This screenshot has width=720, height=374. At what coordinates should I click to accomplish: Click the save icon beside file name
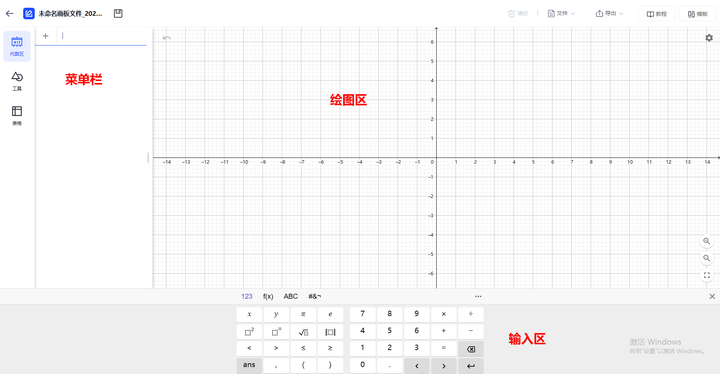click(x=118, y=14)
